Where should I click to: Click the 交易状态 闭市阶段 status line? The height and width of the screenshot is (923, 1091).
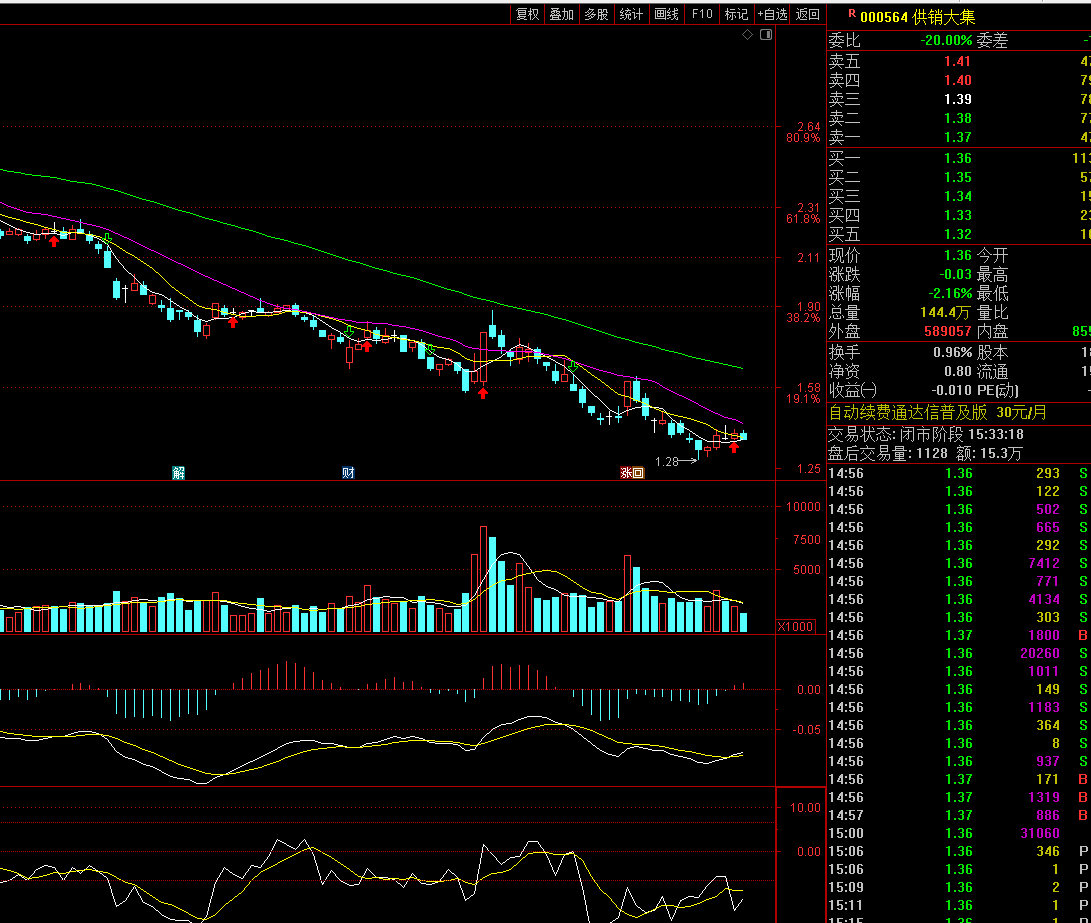pos(925,435)
